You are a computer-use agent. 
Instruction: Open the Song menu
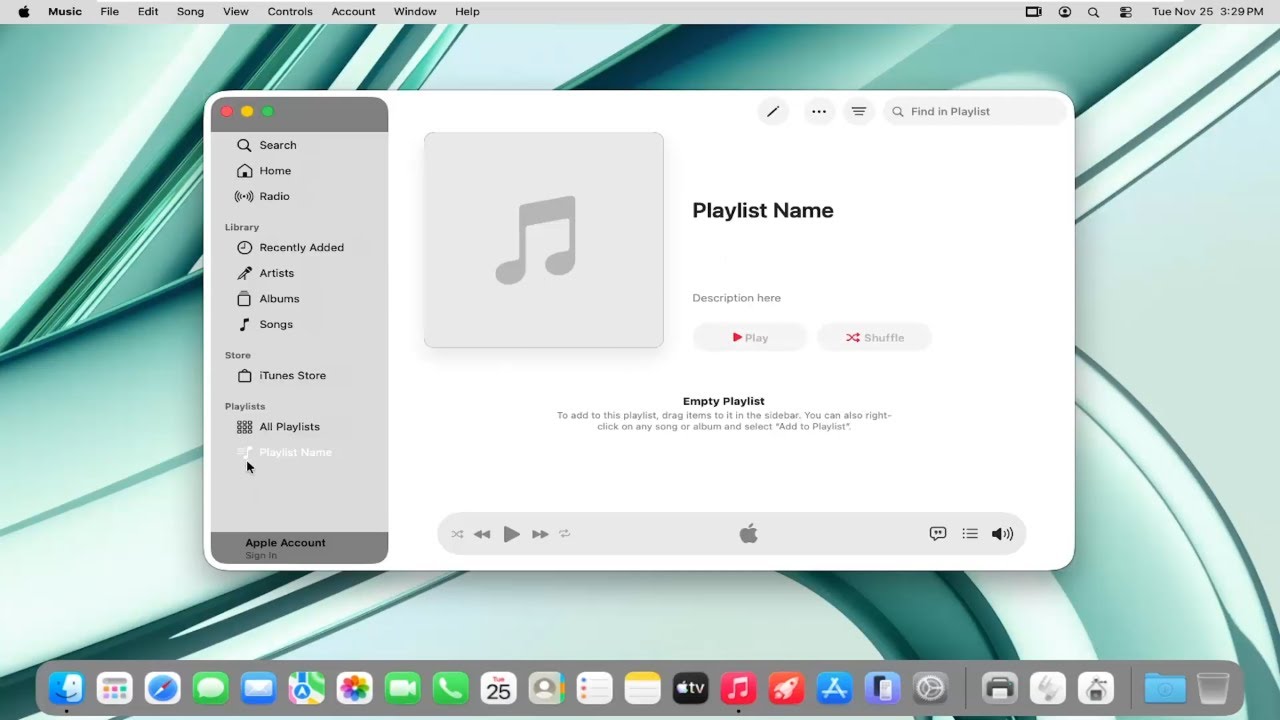(190, 12)
